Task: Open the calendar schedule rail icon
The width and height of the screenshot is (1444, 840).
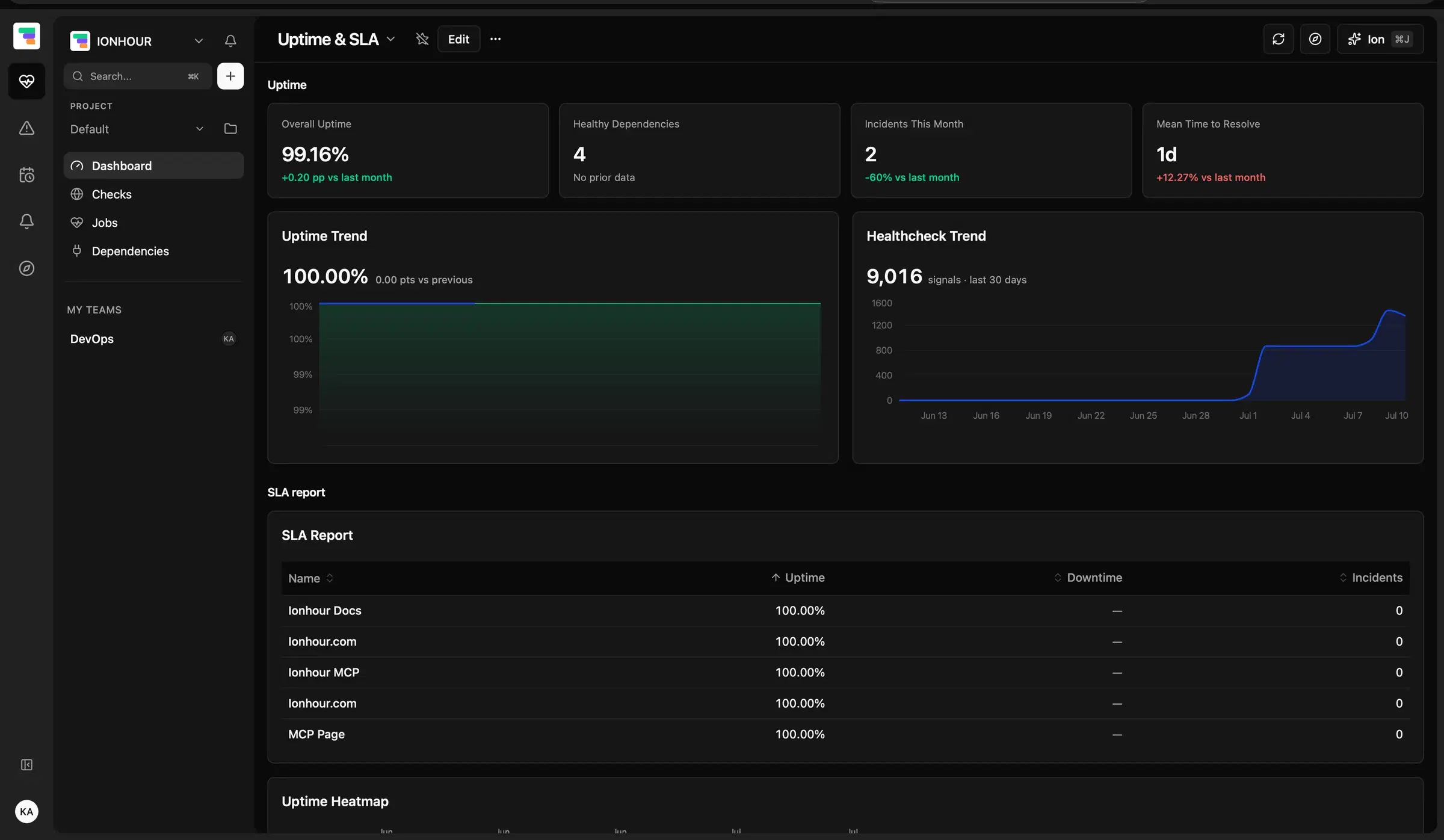Action: tap(26, 174)
